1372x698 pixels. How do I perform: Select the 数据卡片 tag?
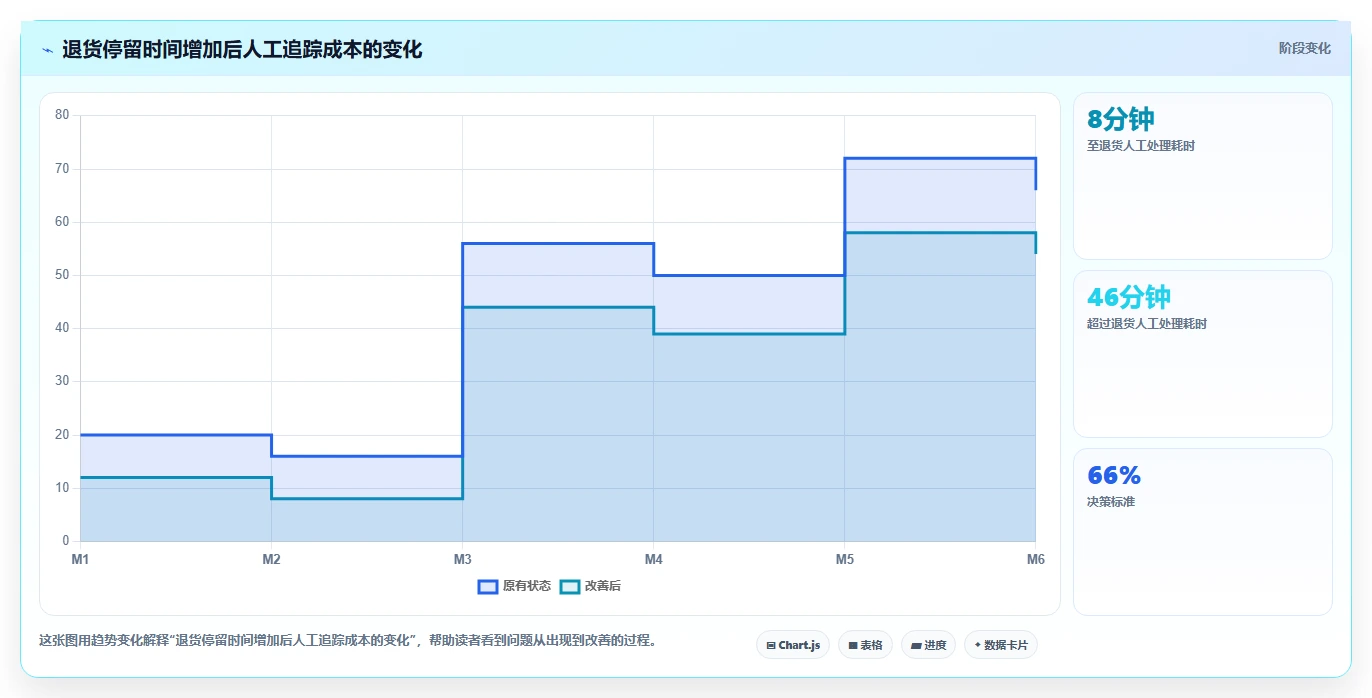(1001, 645)
